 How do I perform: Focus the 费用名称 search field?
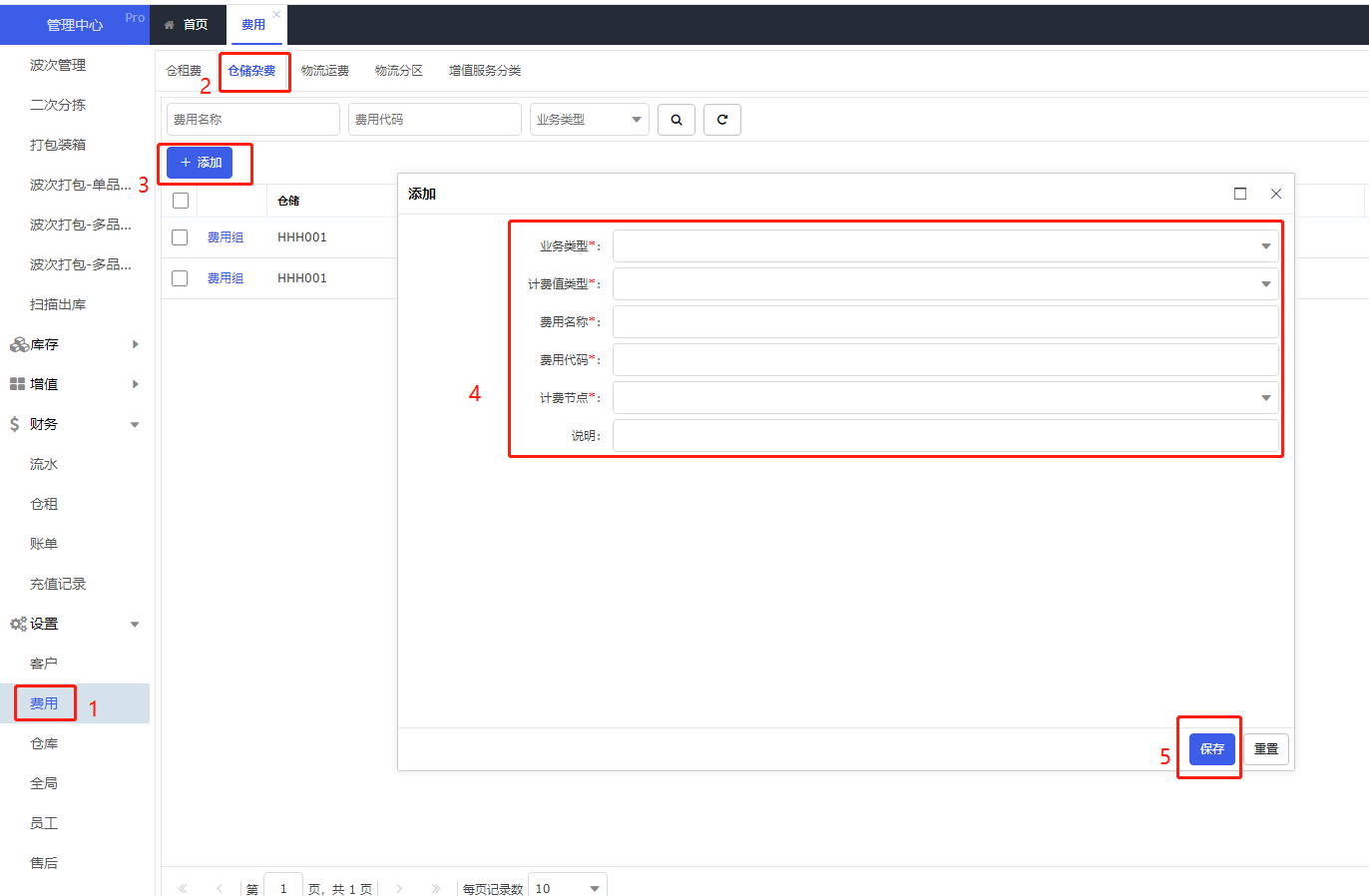click(253, 120)
